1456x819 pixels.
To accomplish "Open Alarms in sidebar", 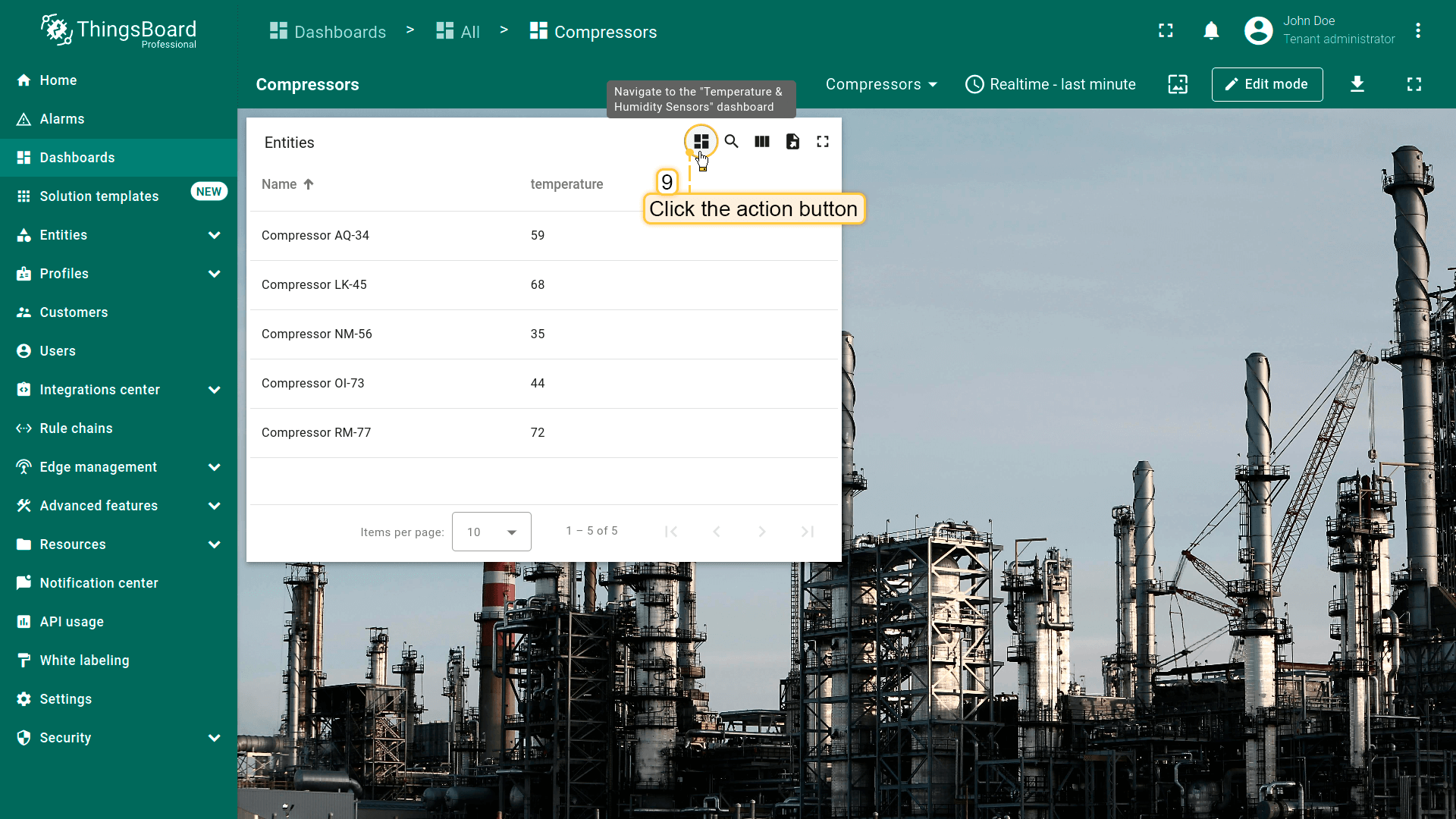I will pyautogui.click(x=62, y=119).
